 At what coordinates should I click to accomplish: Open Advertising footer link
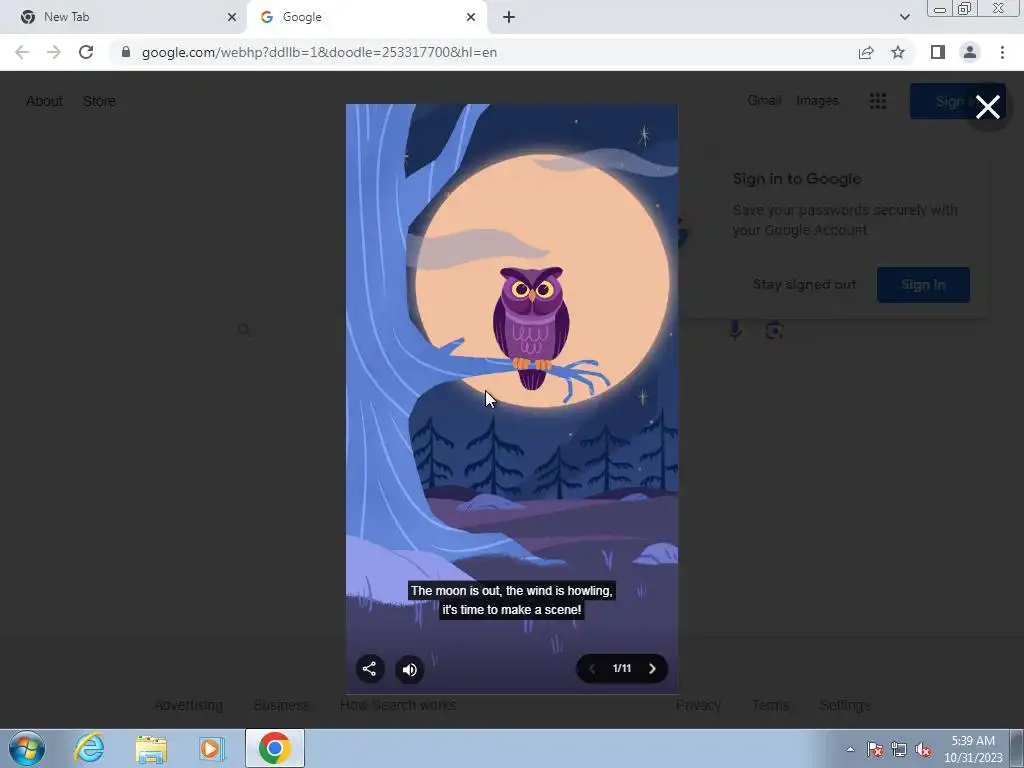pyautogui.click(x=189, y=705)
